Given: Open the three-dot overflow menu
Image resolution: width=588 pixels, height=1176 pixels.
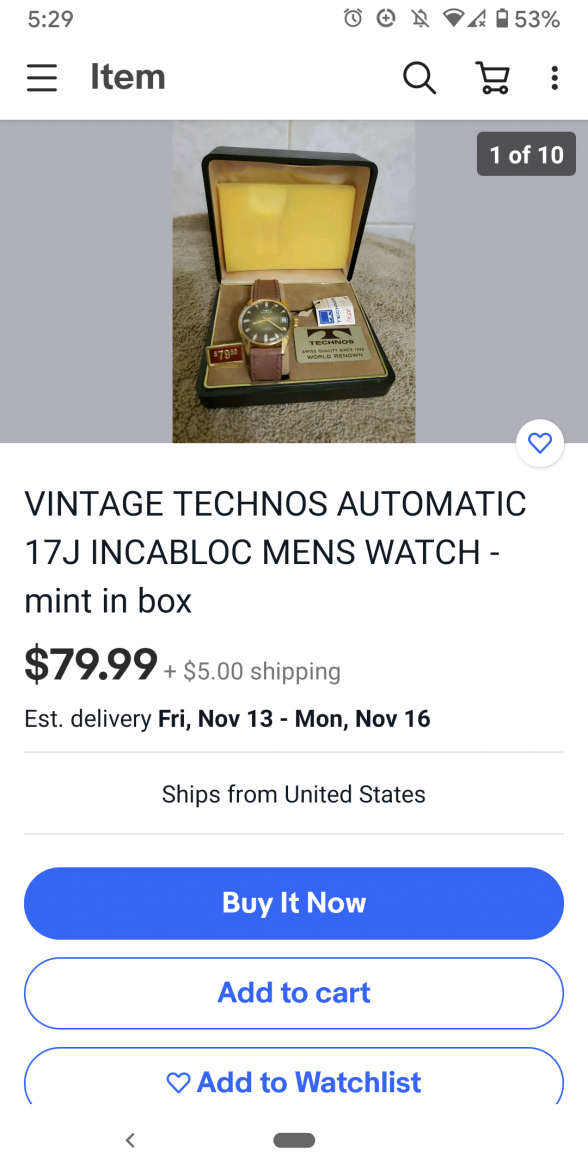Looking at the screenshot, I should (554, 77).
